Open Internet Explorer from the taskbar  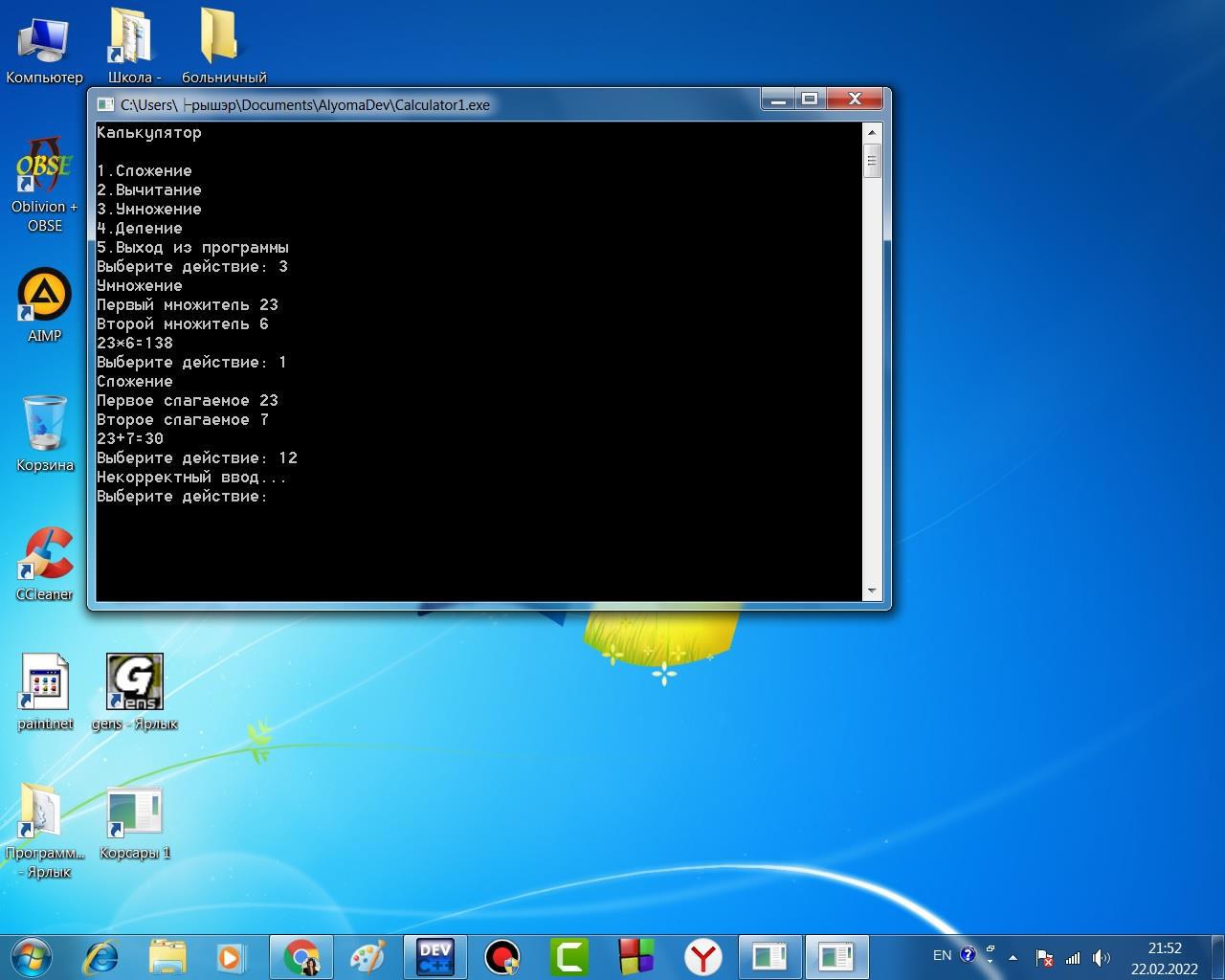click(101, 956)
